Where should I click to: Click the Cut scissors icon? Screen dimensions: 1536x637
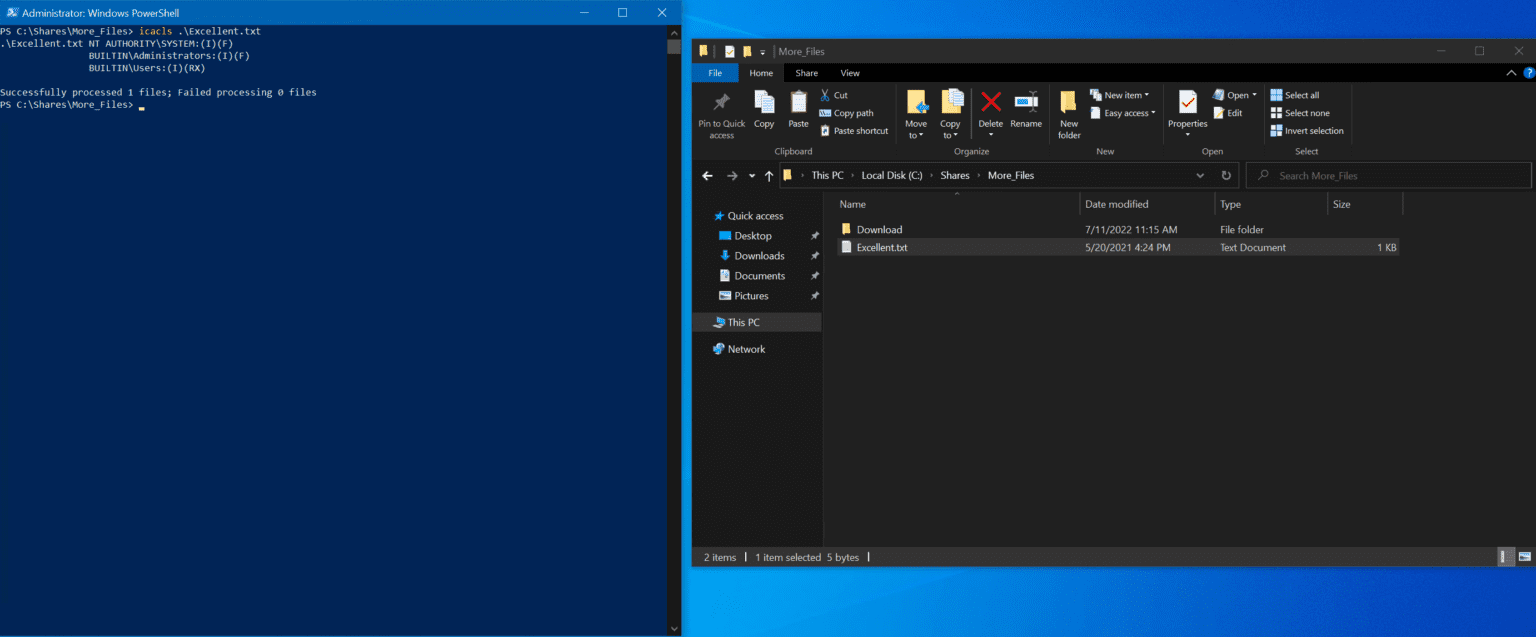(826, 95)
